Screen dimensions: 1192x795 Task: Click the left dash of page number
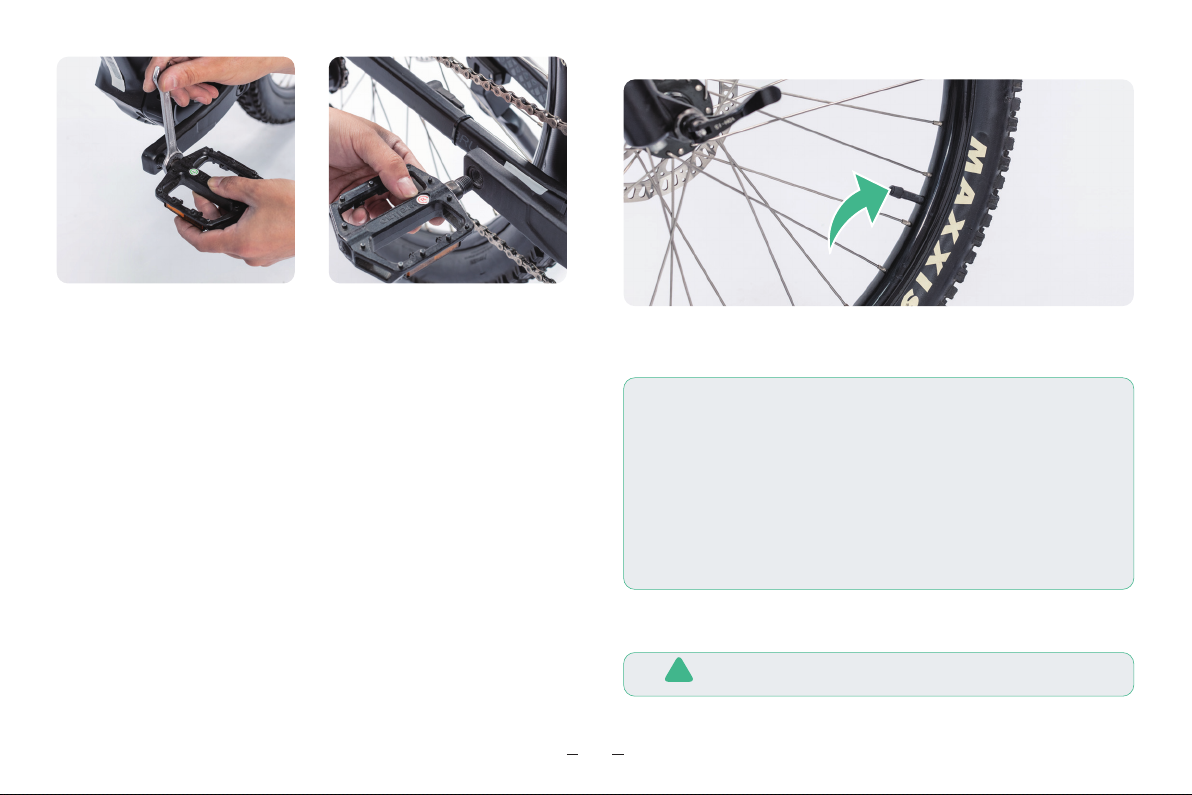(572, 754)
